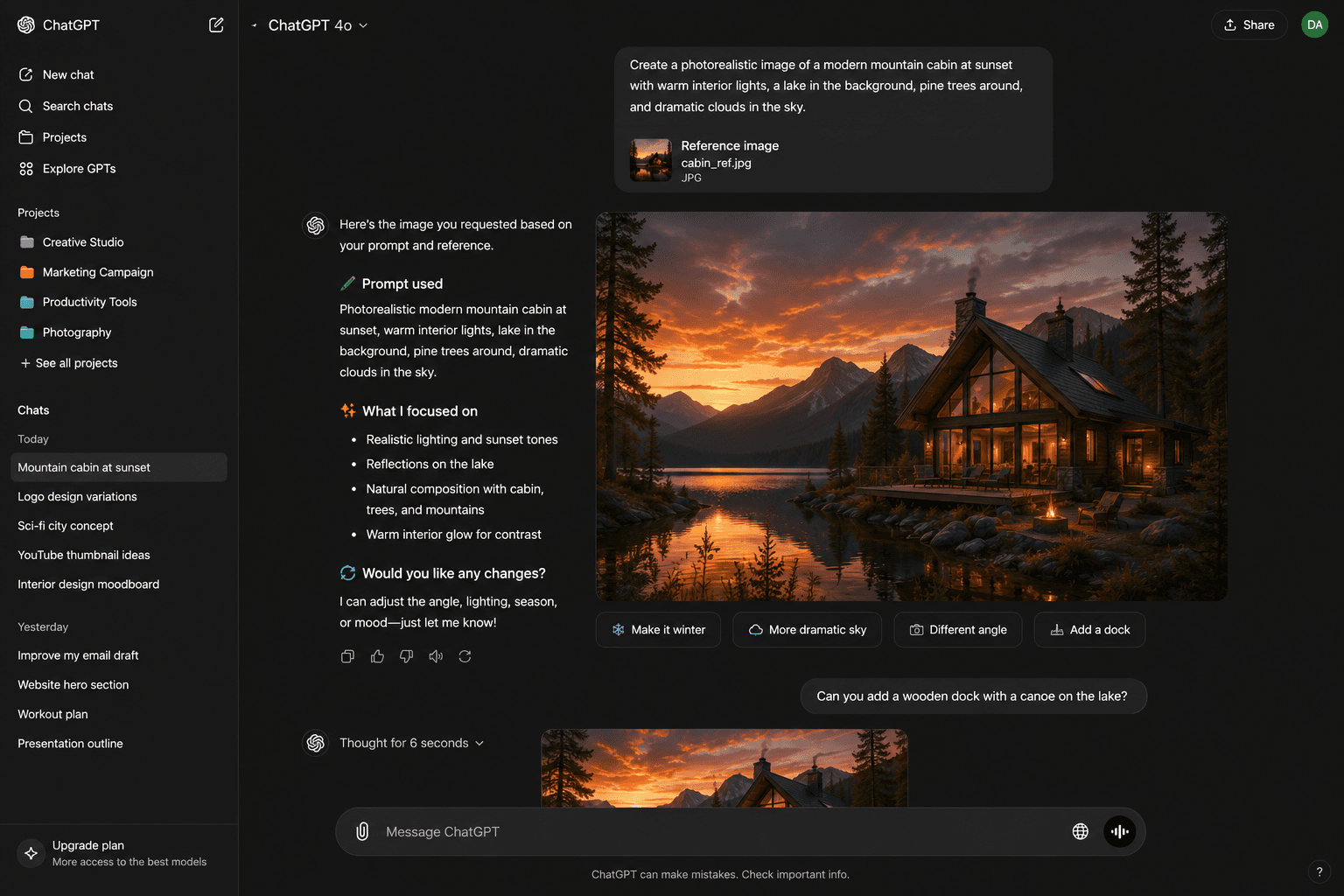Open the second generated cabin image preview
This screenshot has height=896, width=1344.
[724, 768]
